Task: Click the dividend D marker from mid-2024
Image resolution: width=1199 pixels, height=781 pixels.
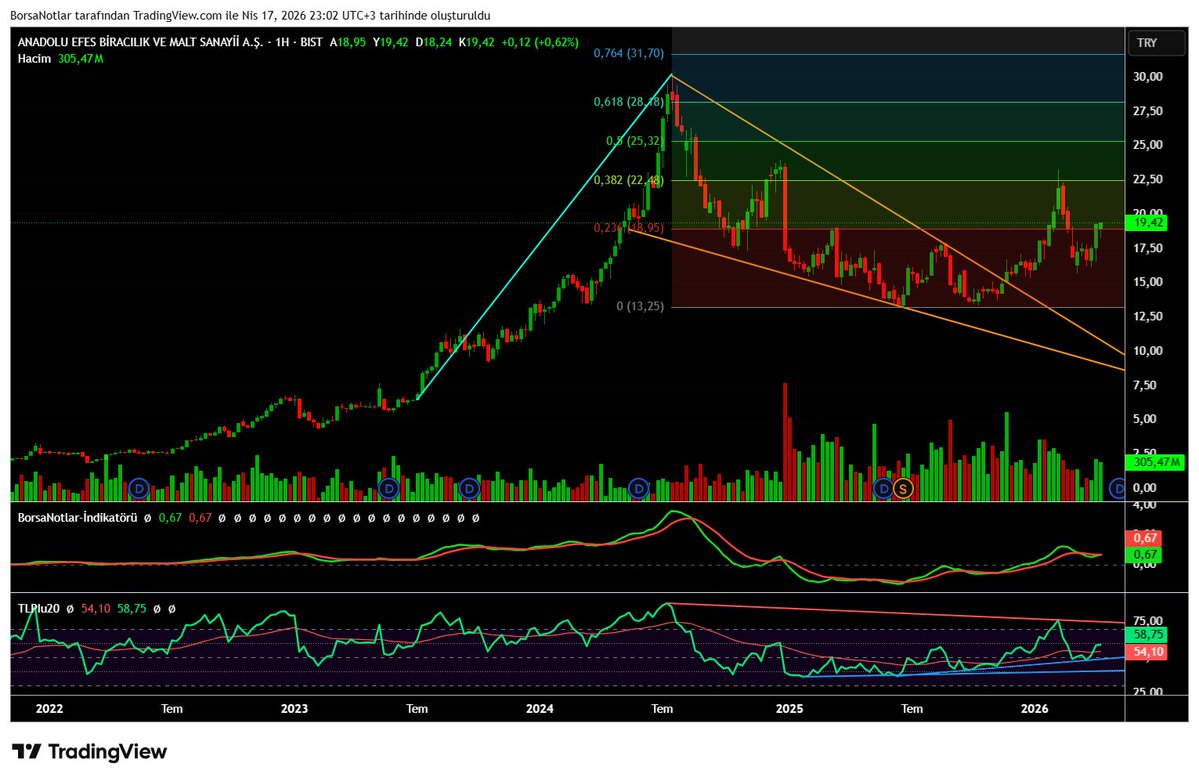Action: point(638,487)
